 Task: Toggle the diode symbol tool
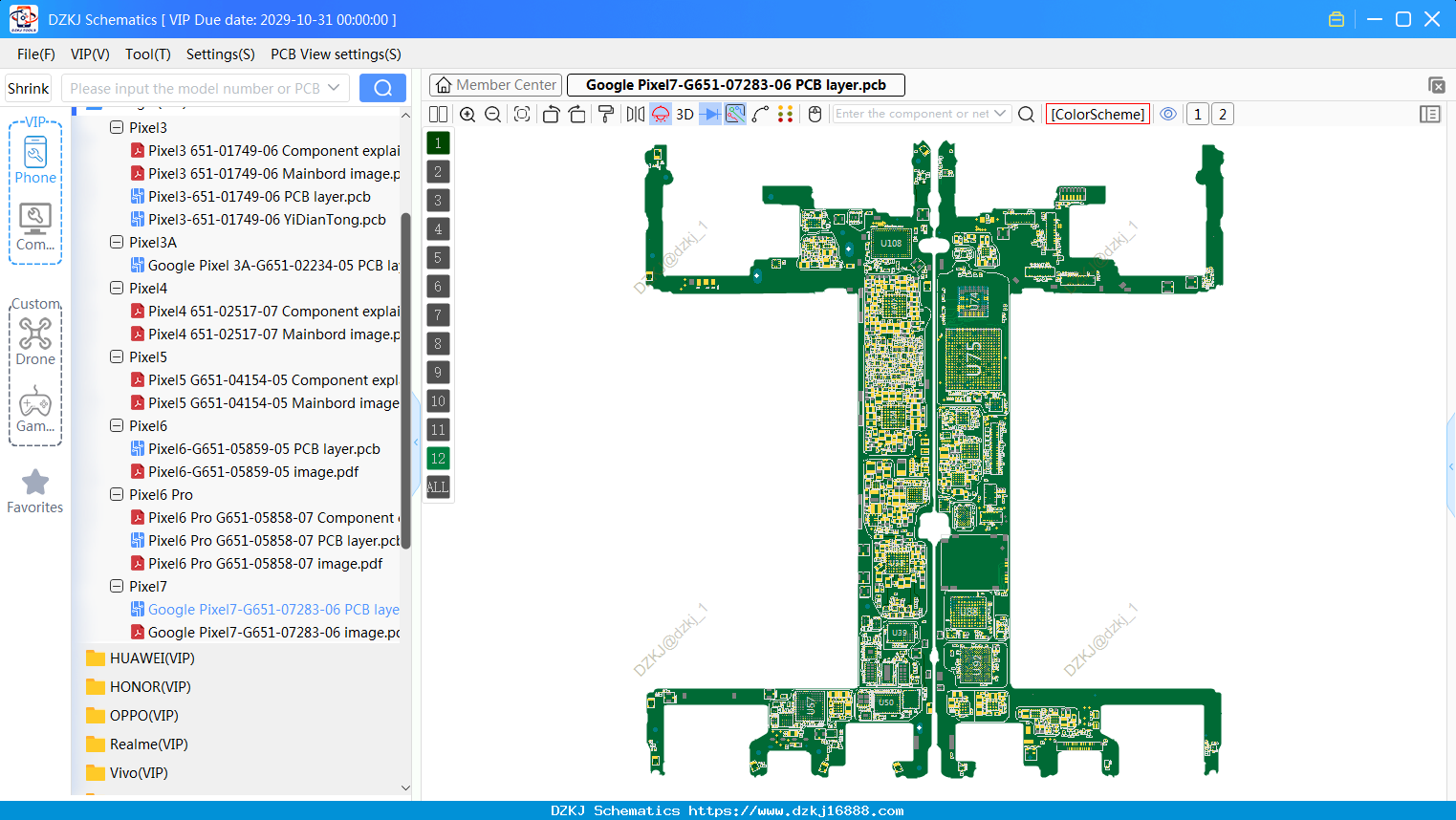click(710, 114)
